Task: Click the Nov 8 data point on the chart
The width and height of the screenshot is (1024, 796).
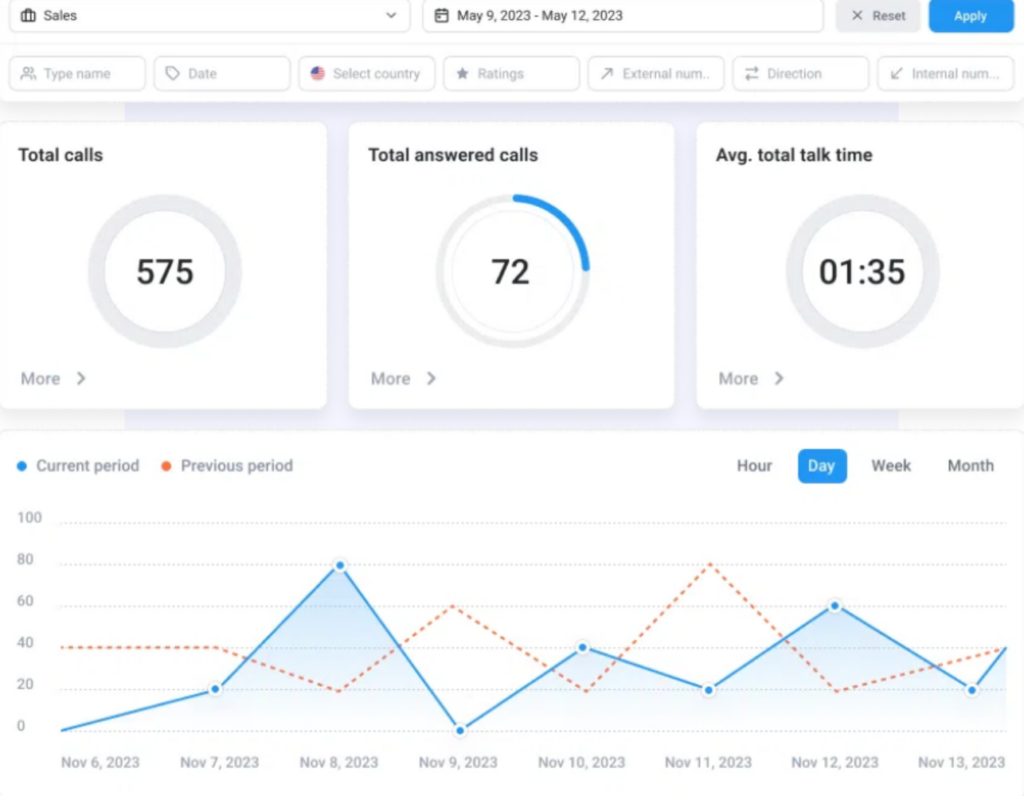Action: [x=339, y=566]
